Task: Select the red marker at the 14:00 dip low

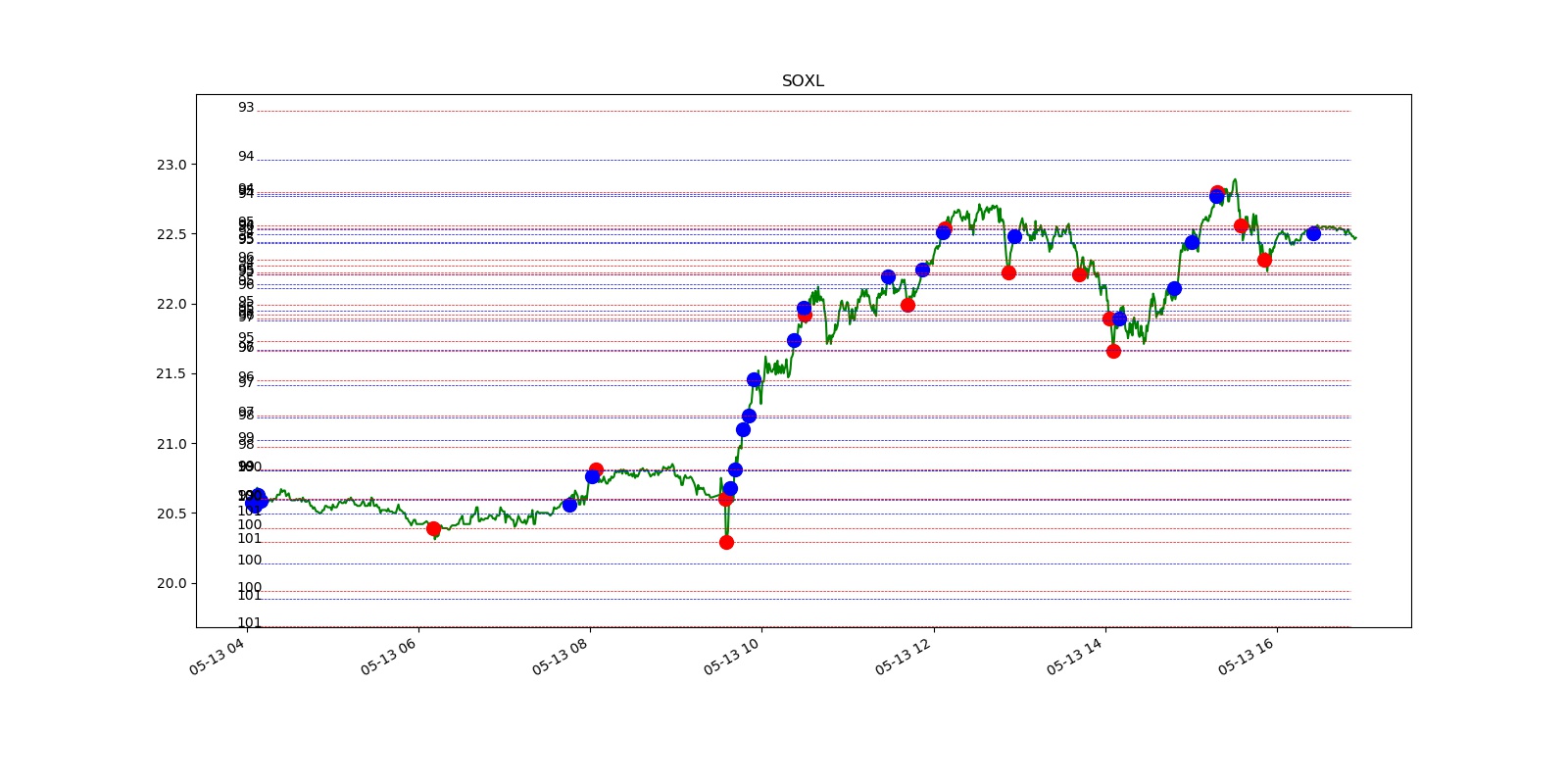Action: [x=1113, y=351]
